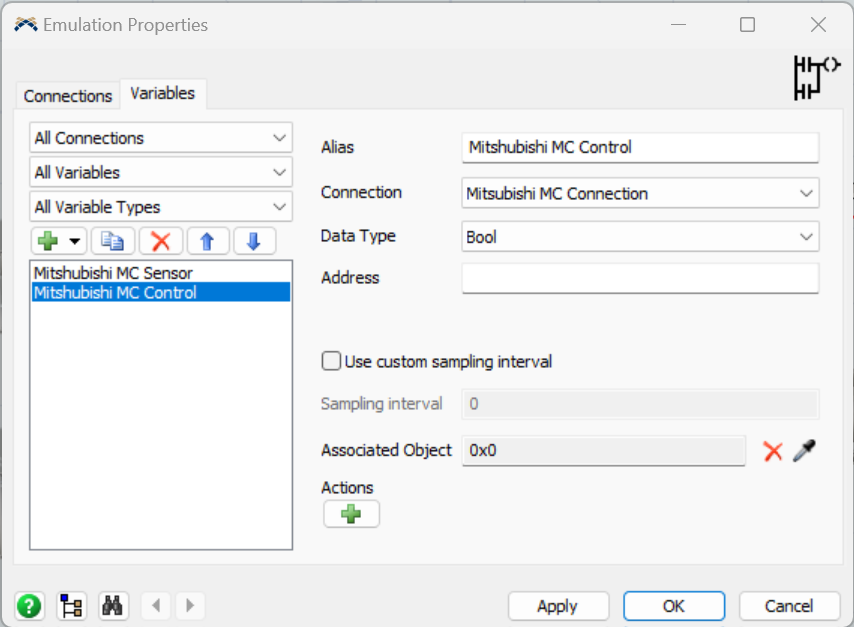This screenshot has width=854, height=627.
Task: Duplicate the selected variable with copy icon
Action: pyautogui.click(x=112, y=241)
